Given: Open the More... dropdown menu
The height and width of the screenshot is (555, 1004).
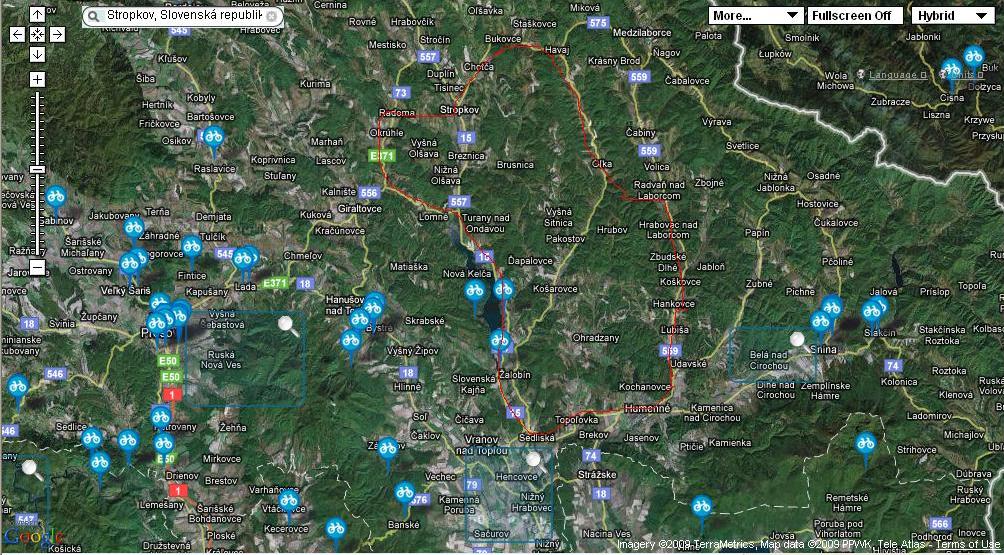Looking at the screenshot, I should tap(755, 16).
